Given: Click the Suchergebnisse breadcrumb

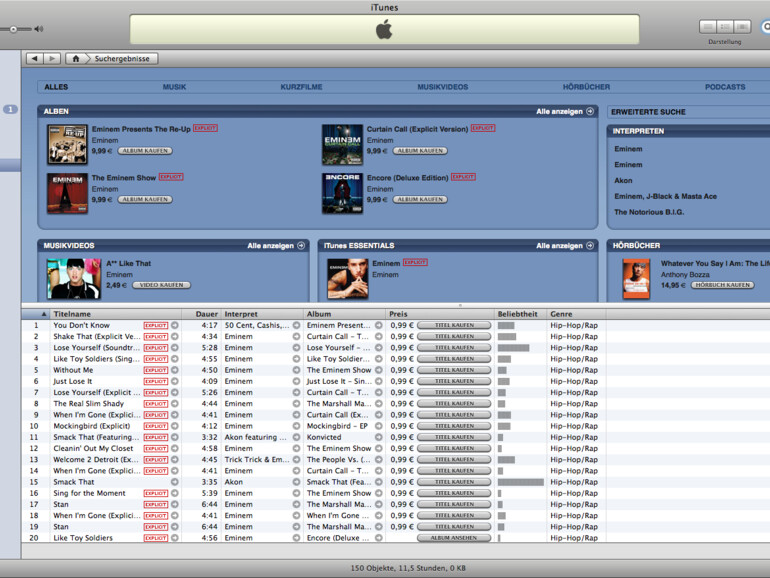Looking at the screenshot, I should tap(122, 58).
